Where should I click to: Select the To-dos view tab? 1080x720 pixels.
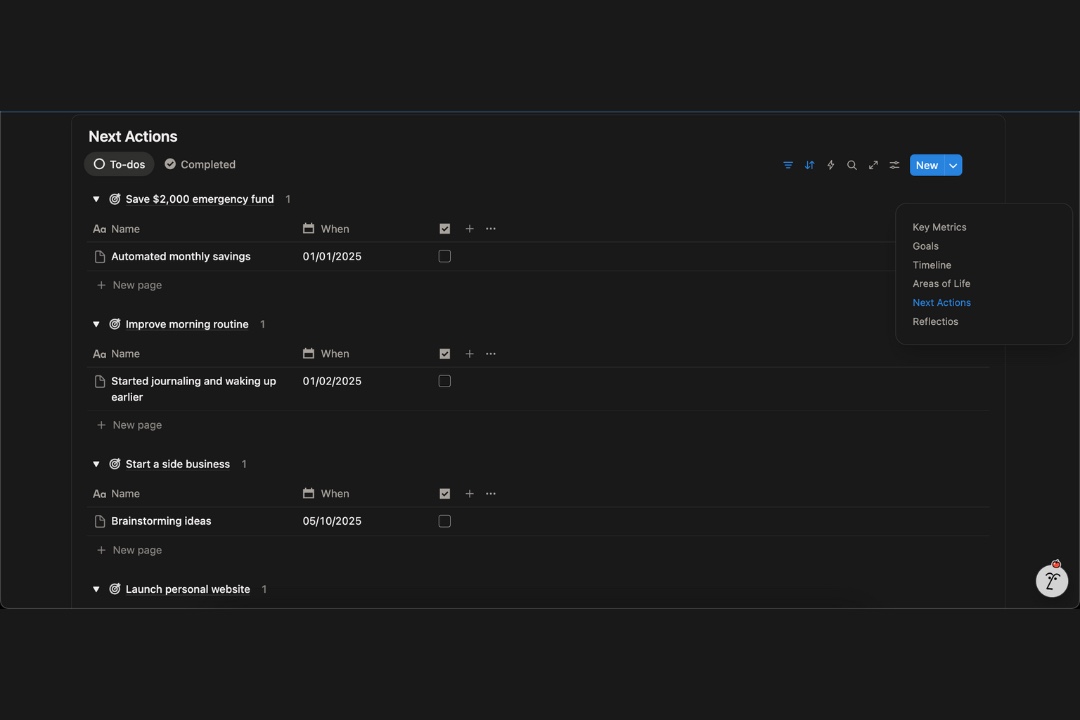click(x=119, y=165)
